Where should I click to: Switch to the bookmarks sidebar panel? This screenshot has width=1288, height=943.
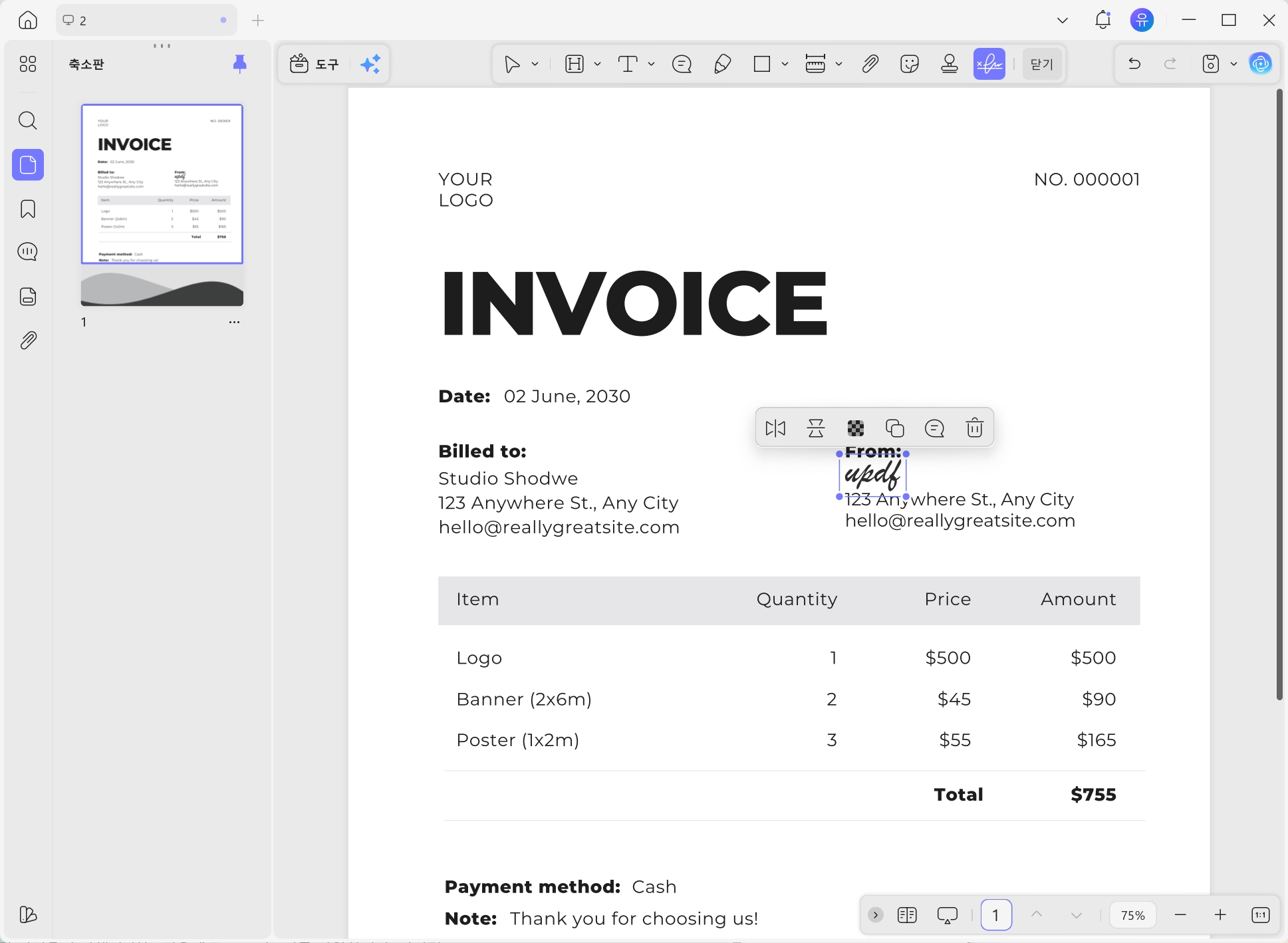[x=28, y=209]
